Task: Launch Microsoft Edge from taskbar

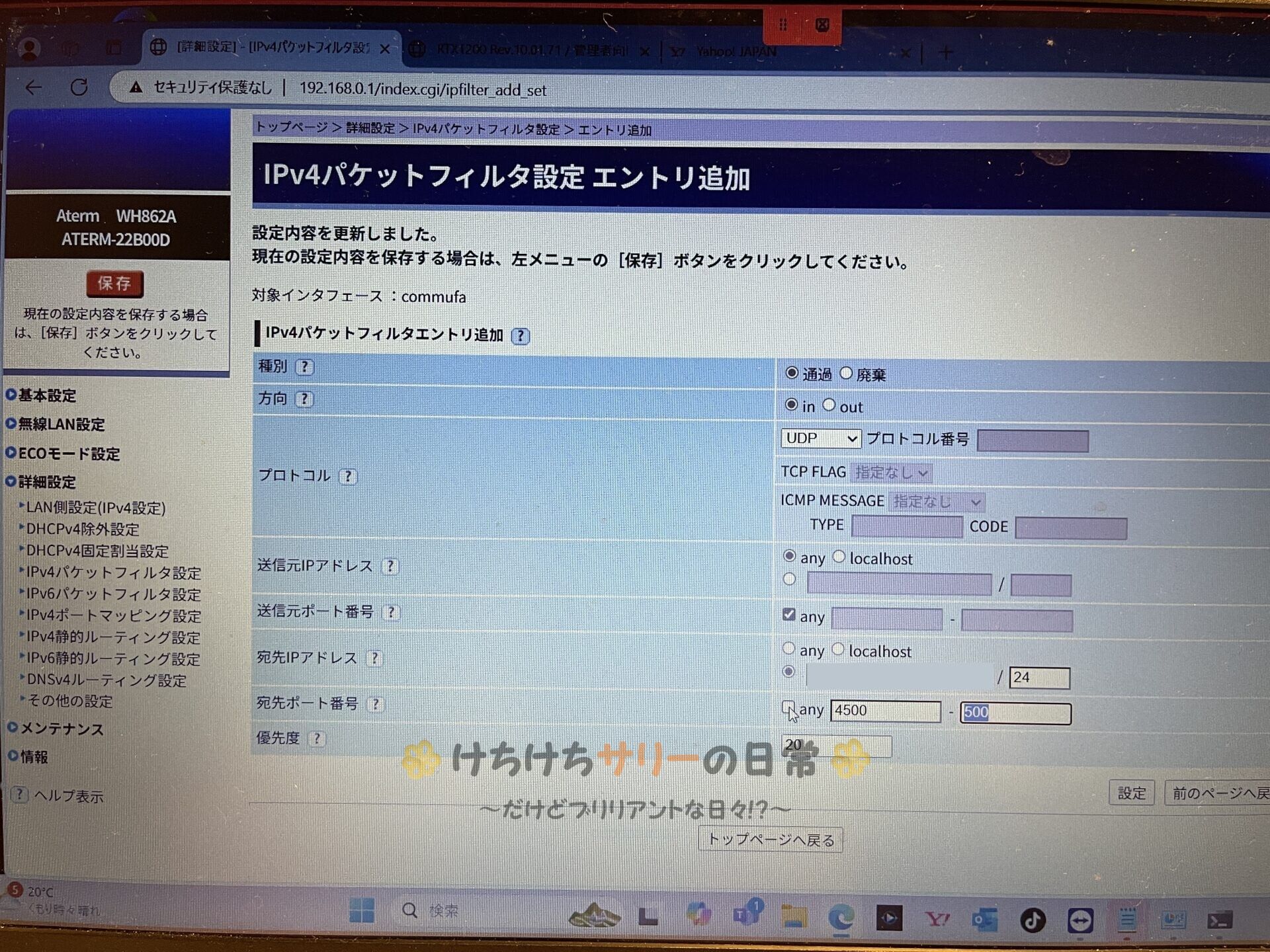Action: coord(841,918)
